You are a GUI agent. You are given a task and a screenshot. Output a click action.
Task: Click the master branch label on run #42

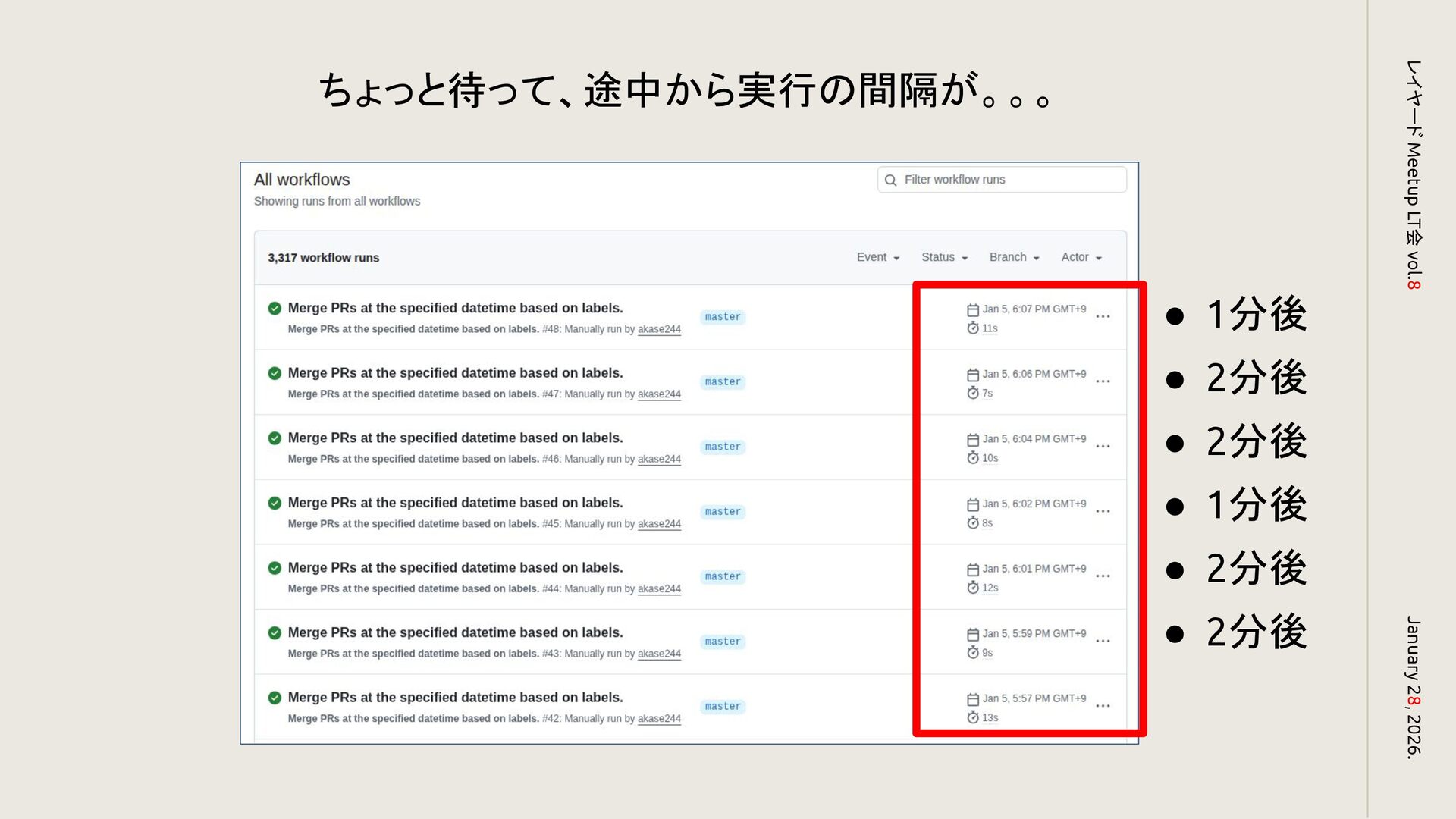pos(722,707)
